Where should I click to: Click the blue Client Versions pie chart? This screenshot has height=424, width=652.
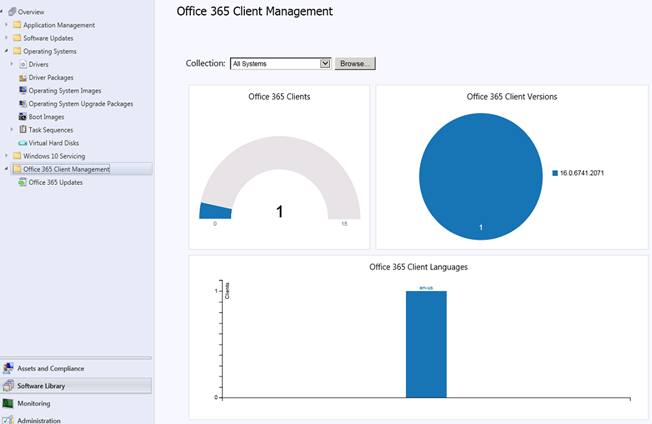pos(481,177)
